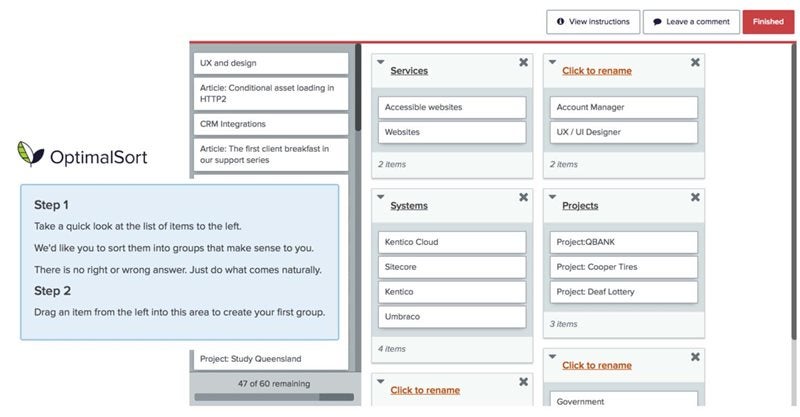Collapse the Services group with its arrow
800x417 pixels.
380,62
